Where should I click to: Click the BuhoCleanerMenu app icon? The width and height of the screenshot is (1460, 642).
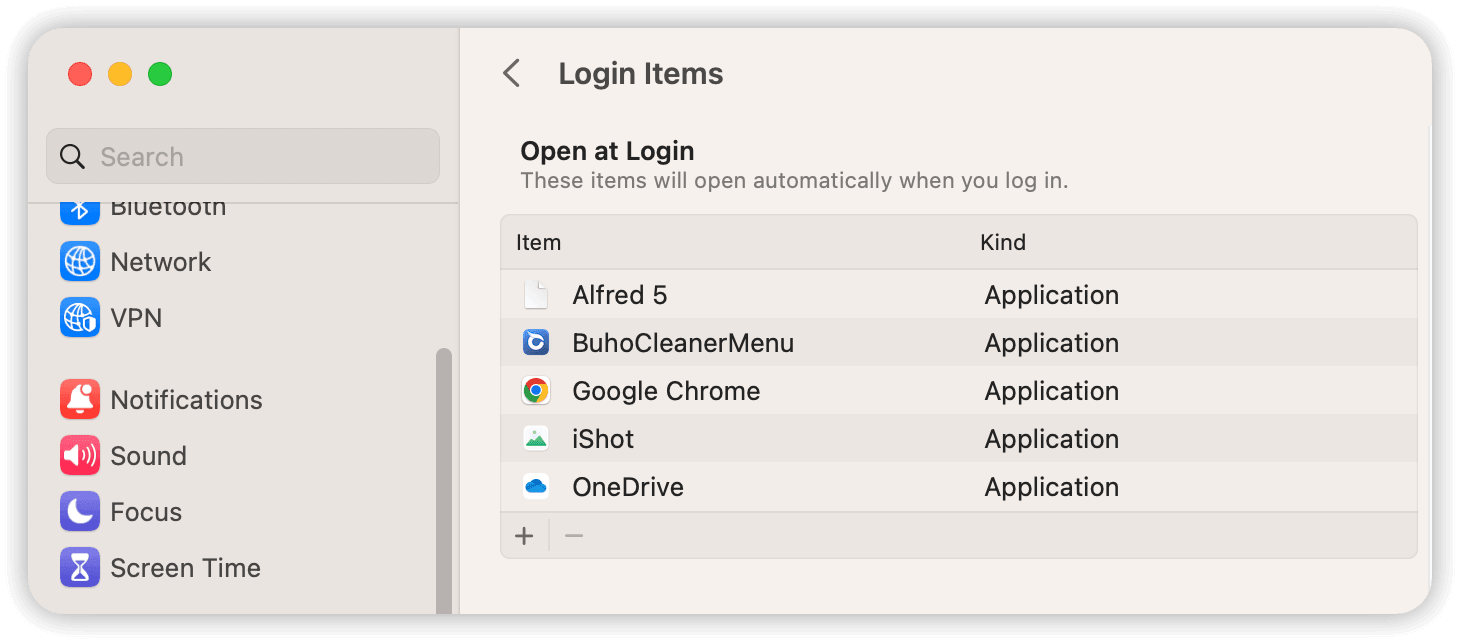536,343
